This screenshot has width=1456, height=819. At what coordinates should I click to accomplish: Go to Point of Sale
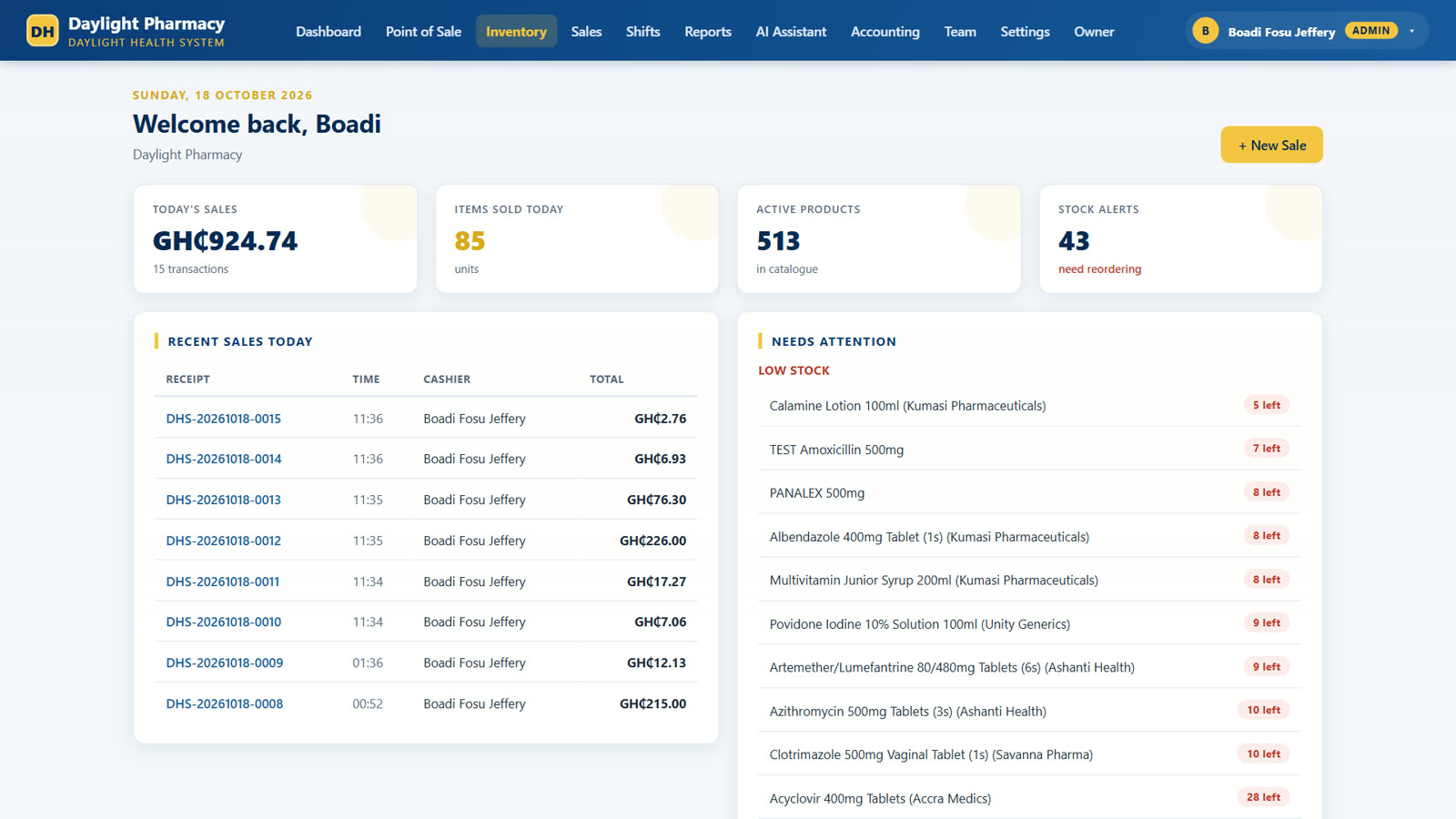pyautogui.click(x=423, y=31)
